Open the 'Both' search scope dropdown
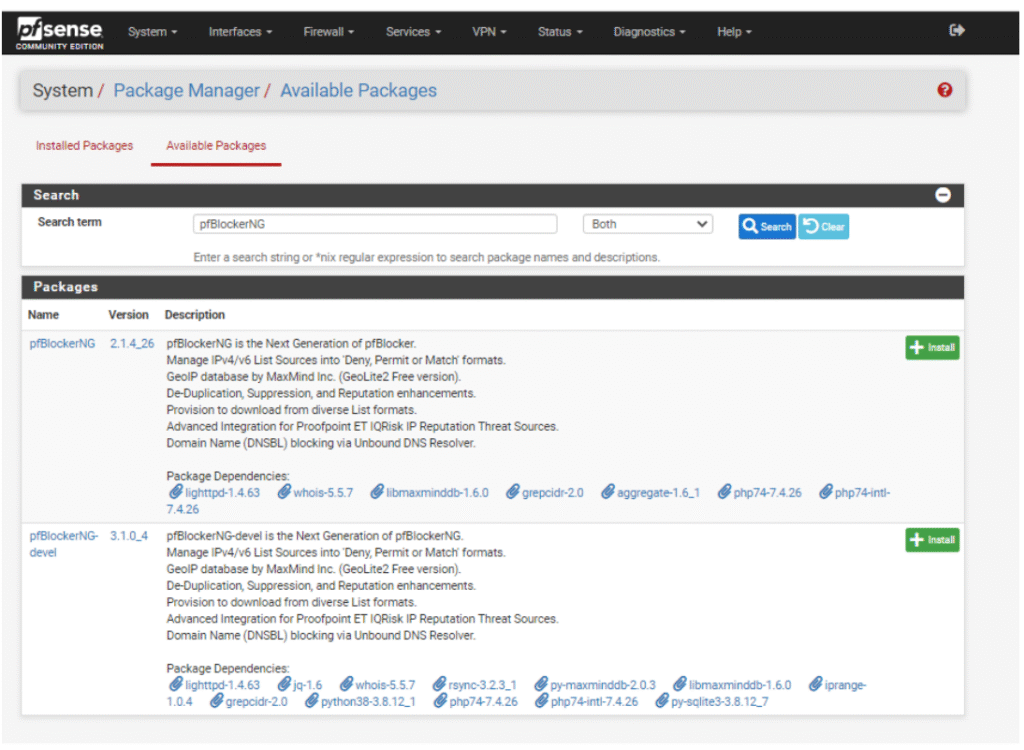The height and width of the screenshot is (750, 1024). tap(647, 224)
